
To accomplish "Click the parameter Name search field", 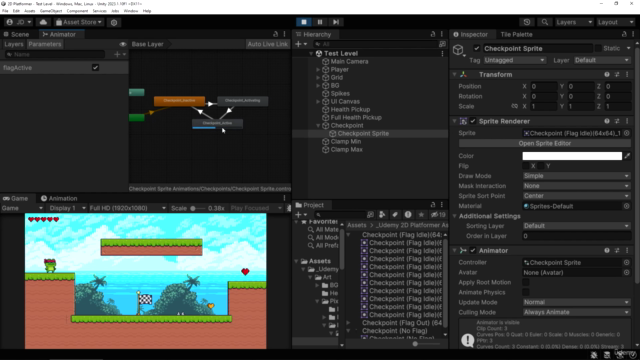I will (x=55, y=54).
